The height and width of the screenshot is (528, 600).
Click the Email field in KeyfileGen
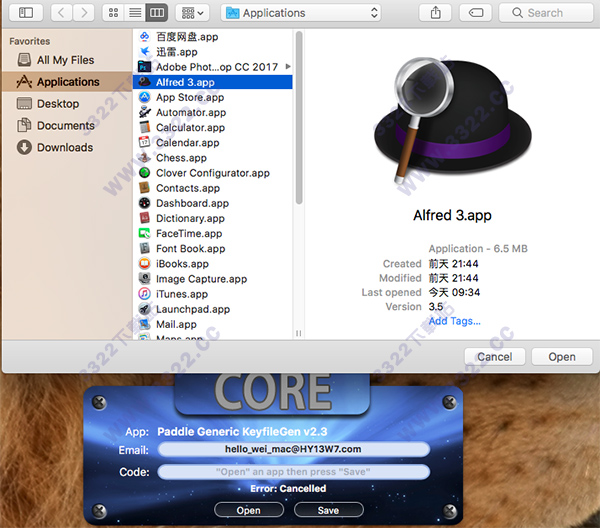pos(293,449)
